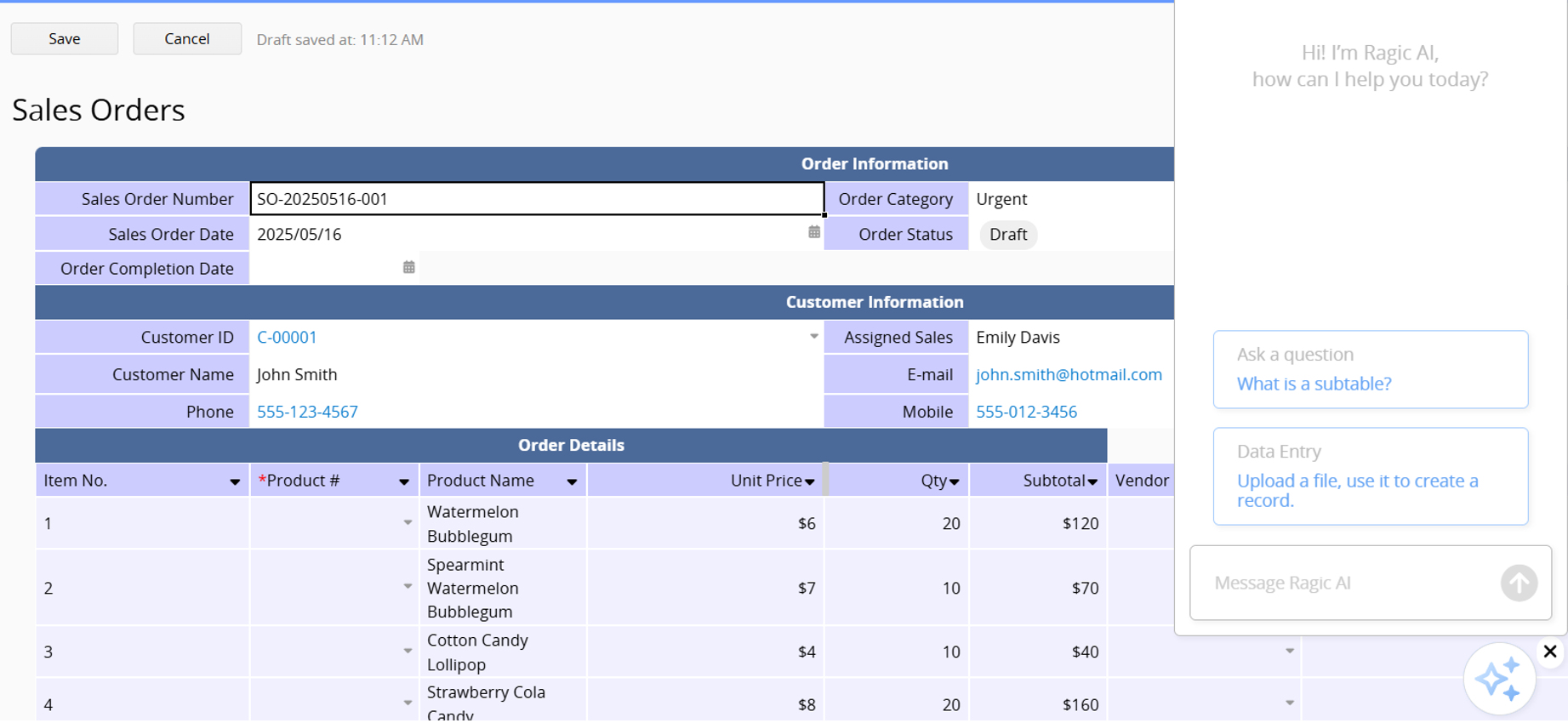Open the Qty column menu arrow

click(x=955, y=482)
